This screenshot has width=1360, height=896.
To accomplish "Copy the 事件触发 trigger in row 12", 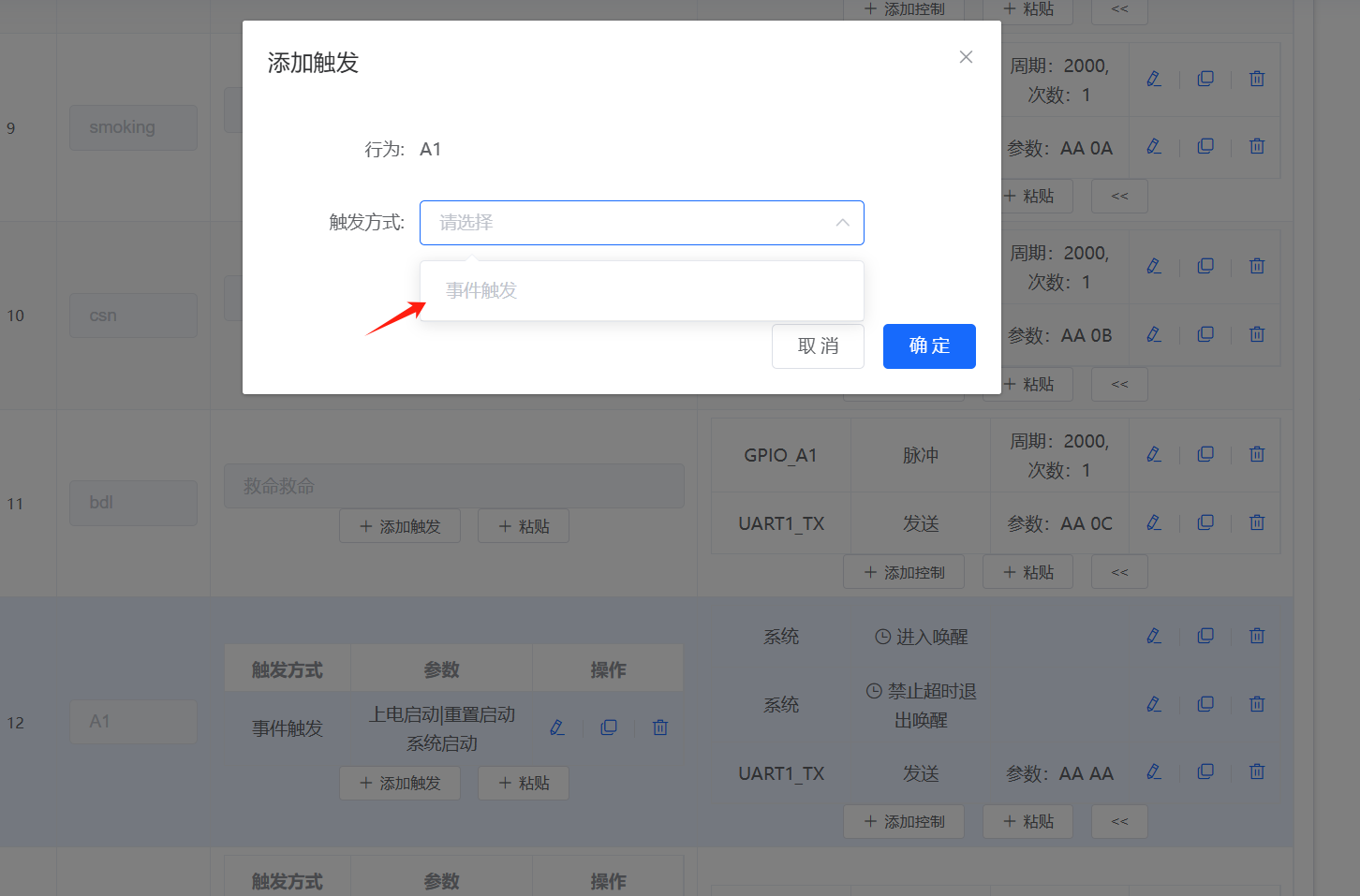I will (609, 727).
